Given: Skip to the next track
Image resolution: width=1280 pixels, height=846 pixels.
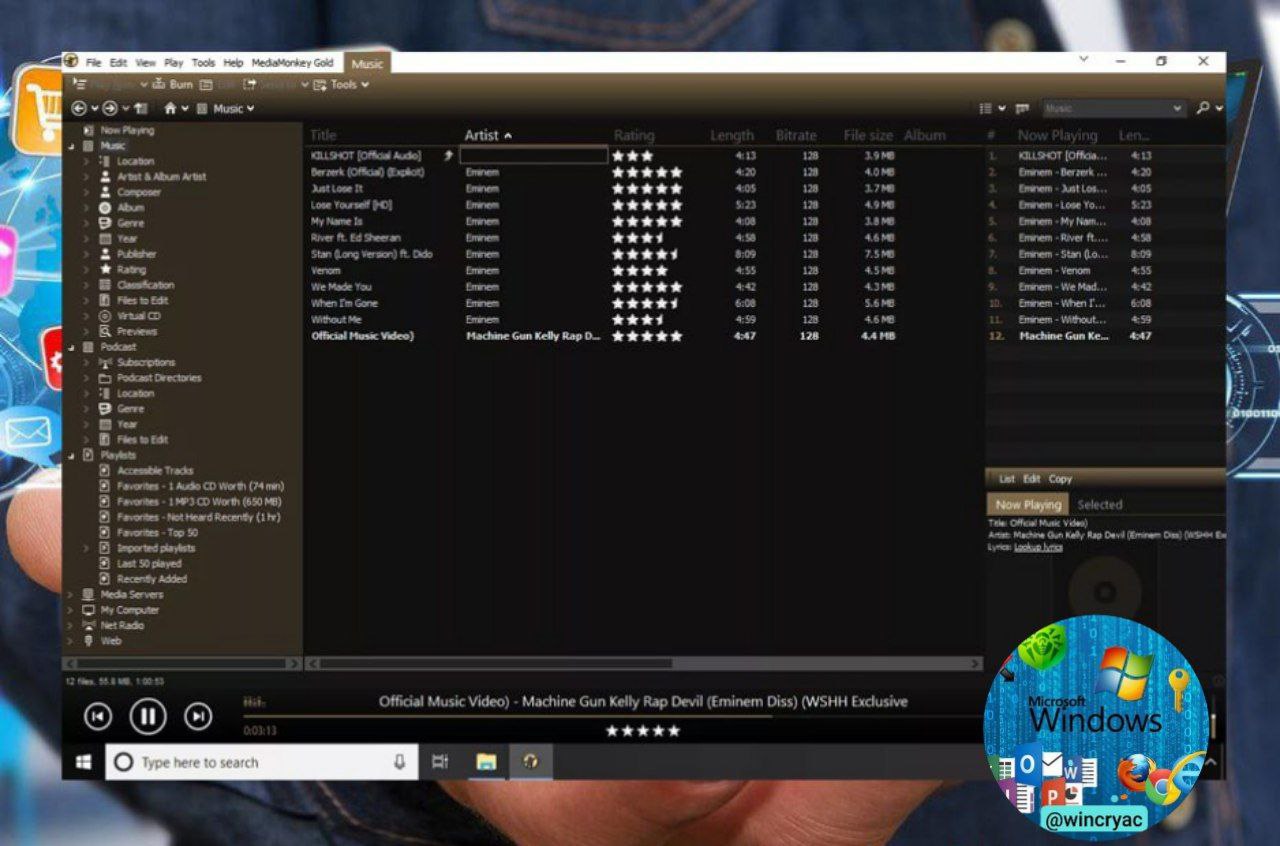Looking at the screenshot, I should (x=199, y=716).
